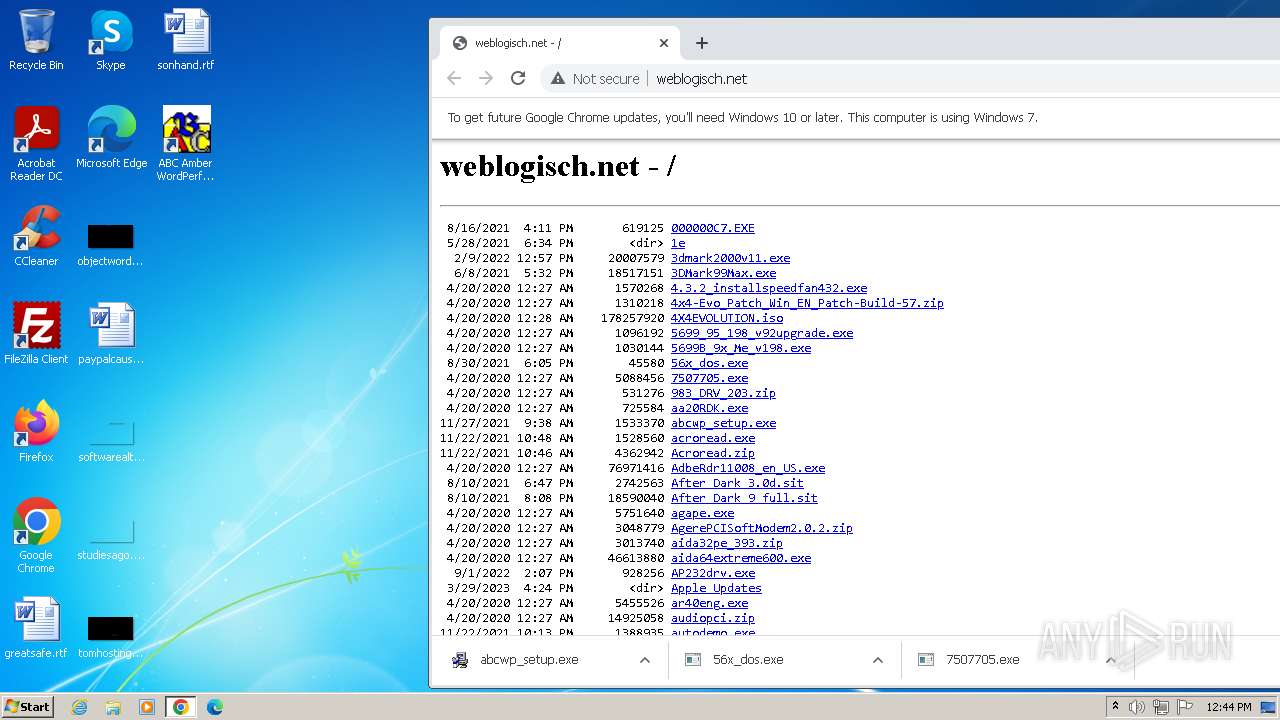
Task: Click AdbeRdr11008_en_US.exe link
Action: [x=748, y=468]
